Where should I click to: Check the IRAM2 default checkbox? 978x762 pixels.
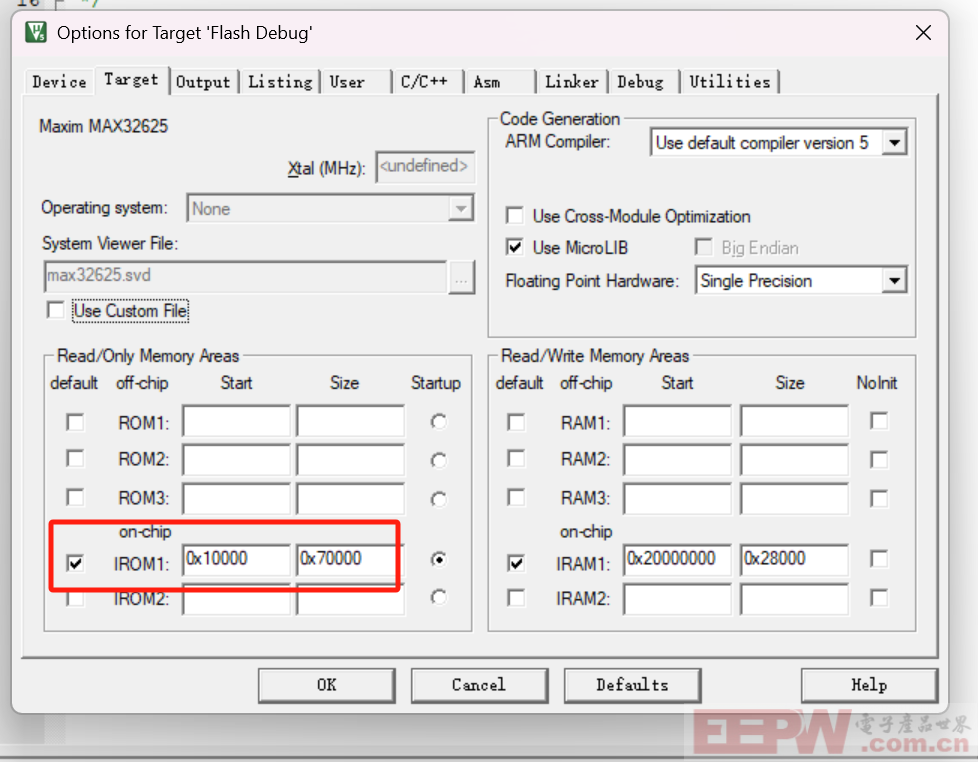pyautogui.click(x=516, y=599)
